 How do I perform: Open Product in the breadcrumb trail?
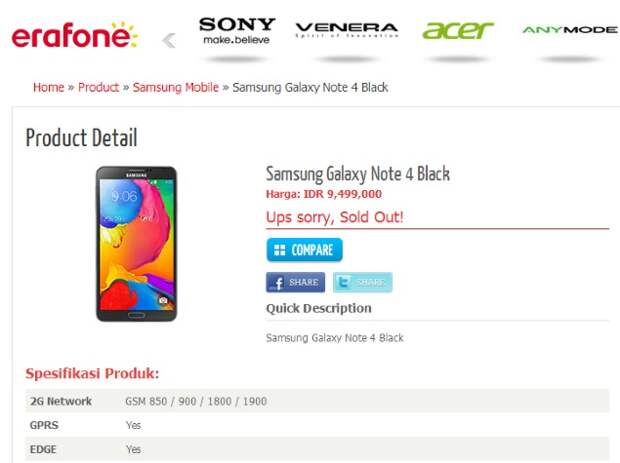[x=98, y=87]
